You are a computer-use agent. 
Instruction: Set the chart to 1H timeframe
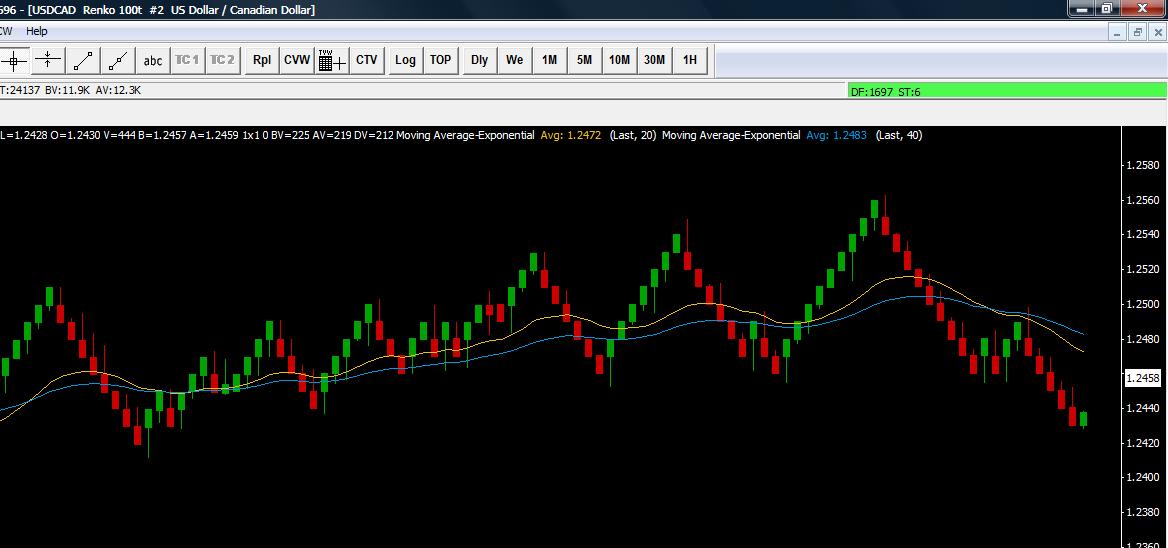coord(690,60)
